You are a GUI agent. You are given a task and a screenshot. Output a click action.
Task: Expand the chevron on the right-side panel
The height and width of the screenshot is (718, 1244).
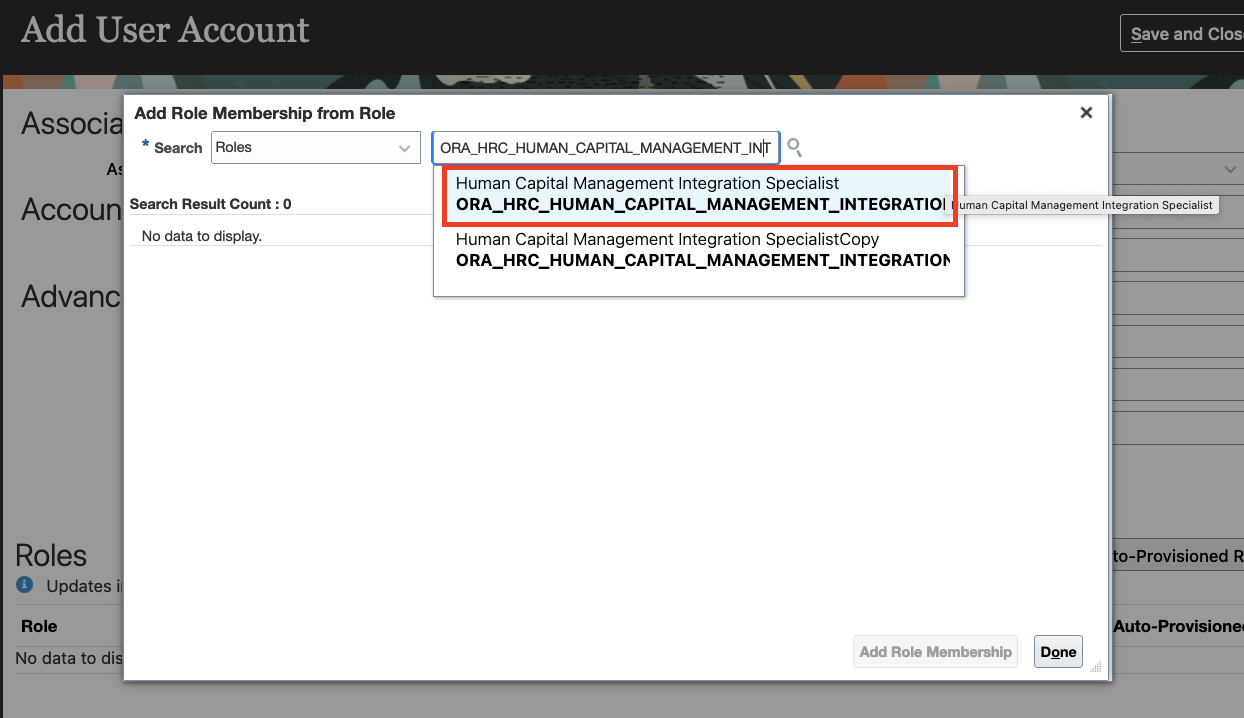(1230, 168)
